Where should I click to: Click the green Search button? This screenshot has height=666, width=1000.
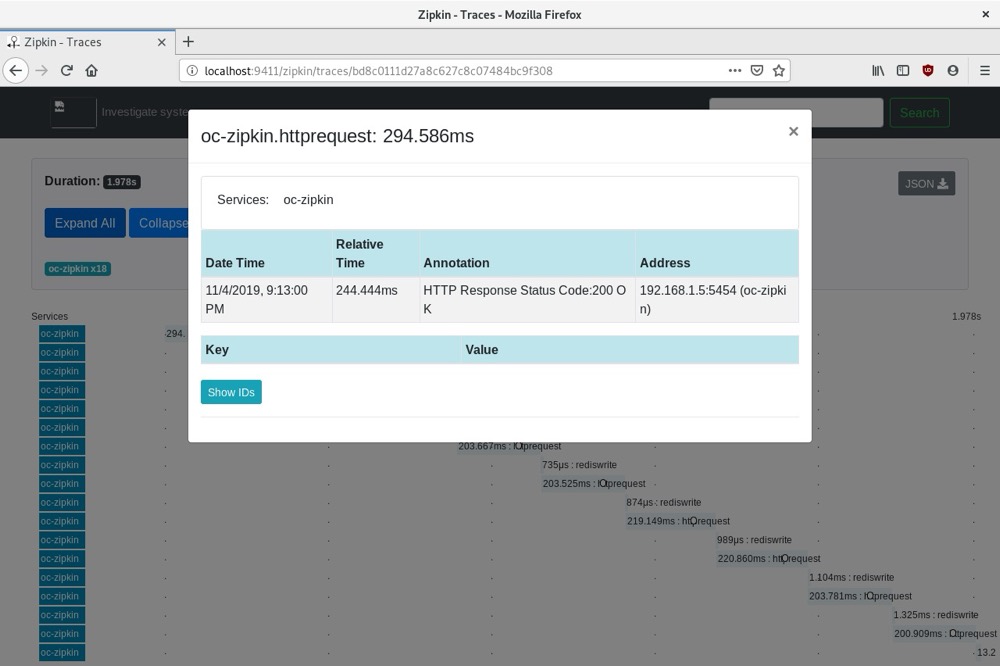click(x=920, y=113)
